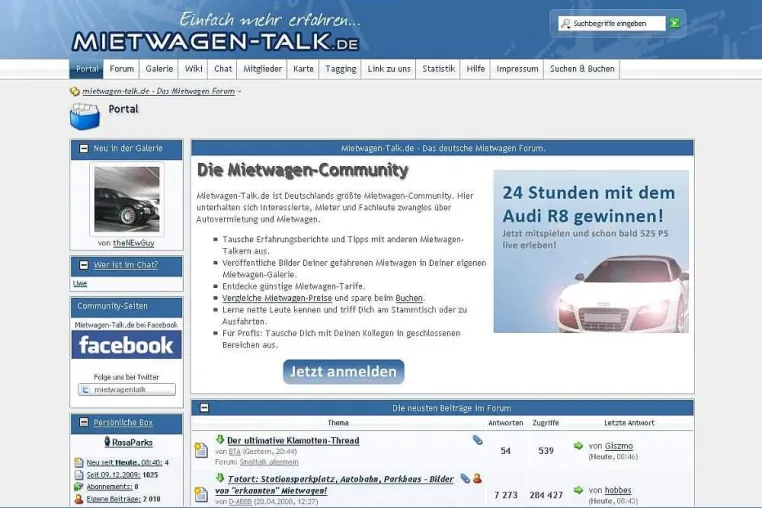Viewport: 762px width, 508px height.
Task: Click the Uwe chat user link
Action: point(80,283)
